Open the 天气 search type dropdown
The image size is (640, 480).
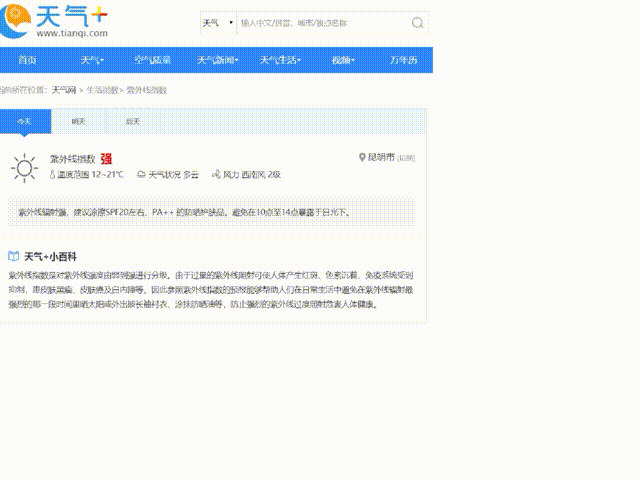coord(218,23)
